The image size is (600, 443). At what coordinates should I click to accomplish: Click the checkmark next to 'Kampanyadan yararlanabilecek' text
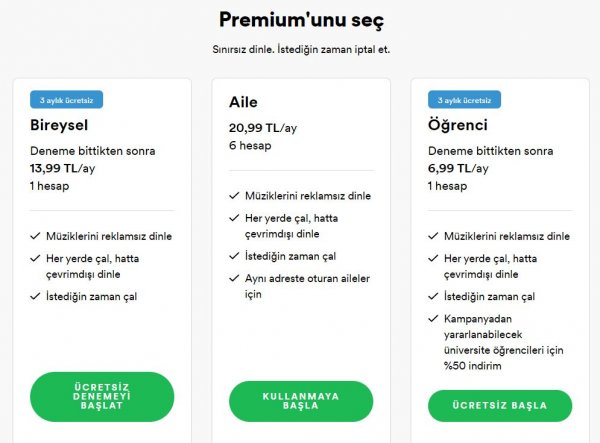coord(433,317)
